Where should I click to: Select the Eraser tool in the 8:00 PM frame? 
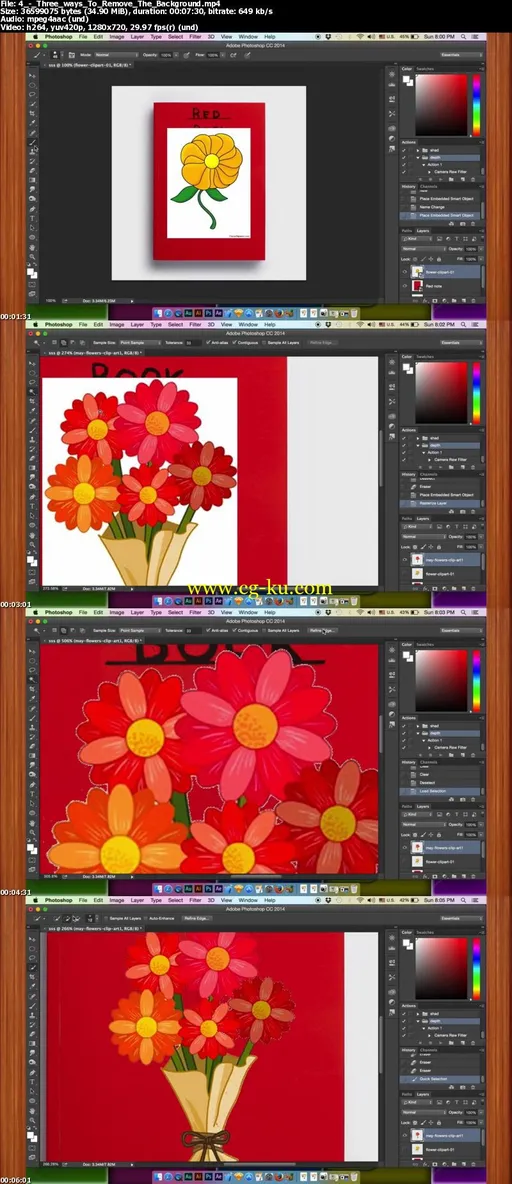tap(32, 171)
